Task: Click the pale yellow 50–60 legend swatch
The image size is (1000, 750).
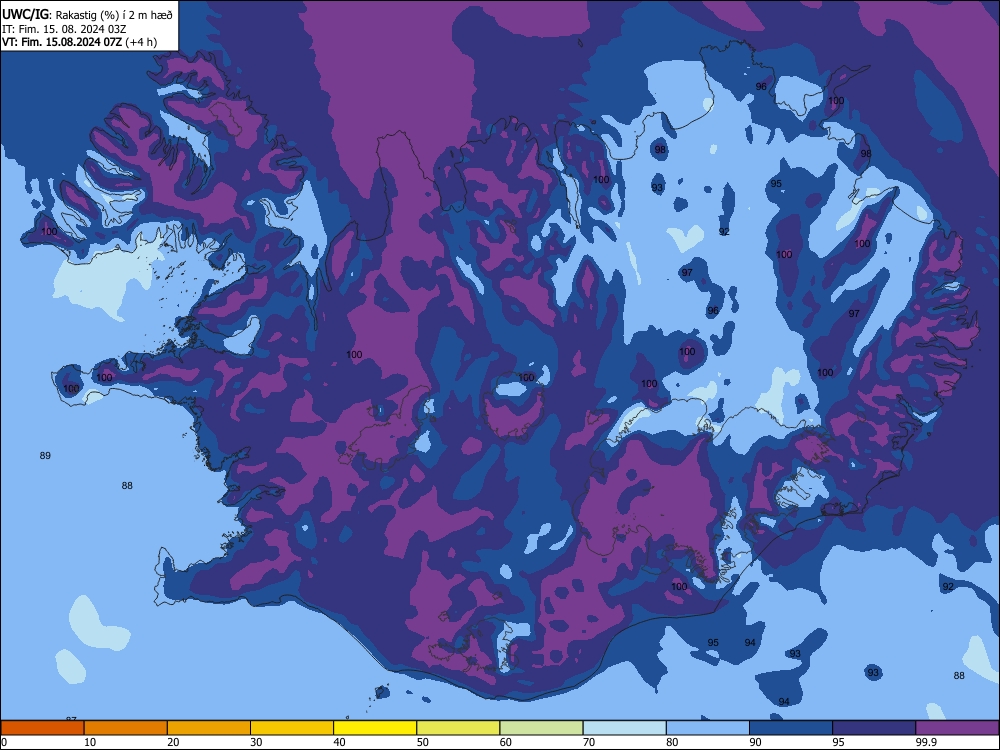Action: 458,728
